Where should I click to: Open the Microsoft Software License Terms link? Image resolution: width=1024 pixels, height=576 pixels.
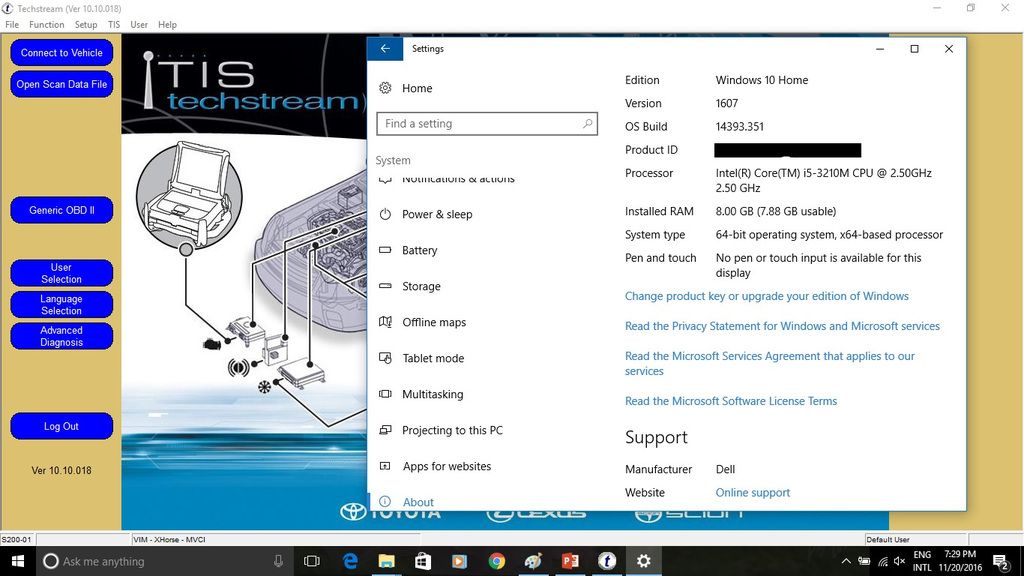point(731,401)
